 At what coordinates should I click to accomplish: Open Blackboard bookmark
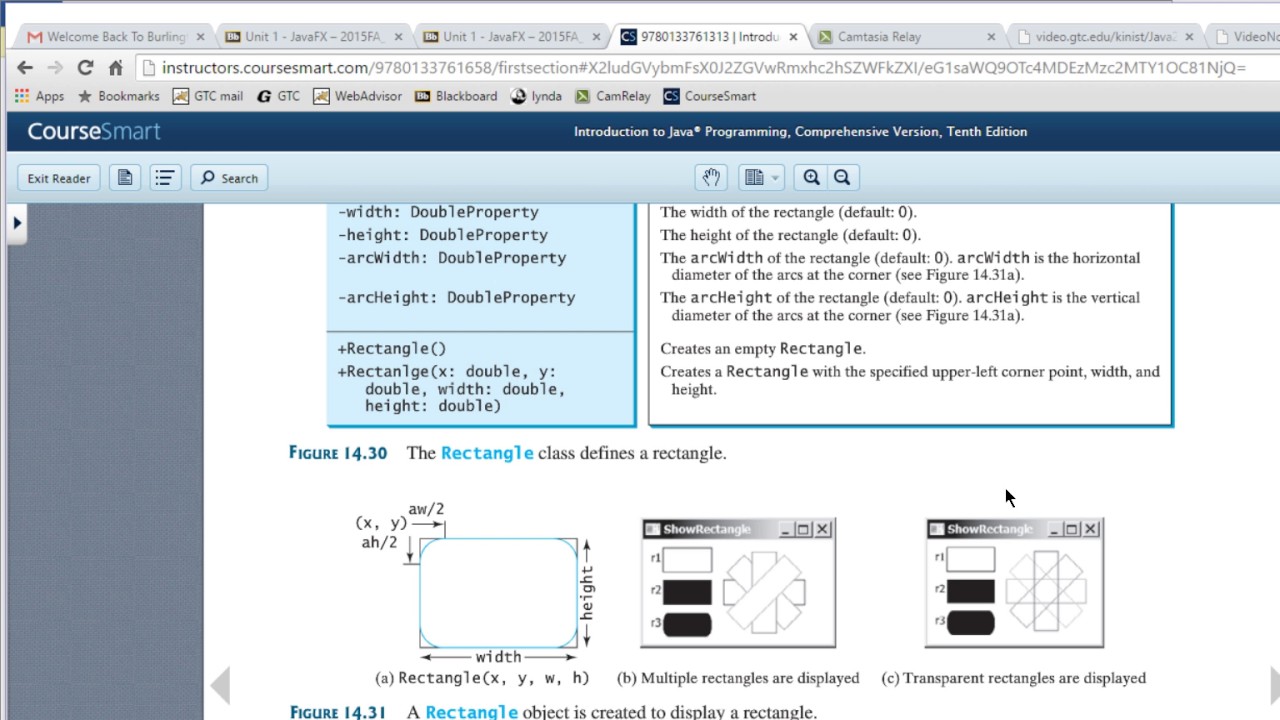455,96
